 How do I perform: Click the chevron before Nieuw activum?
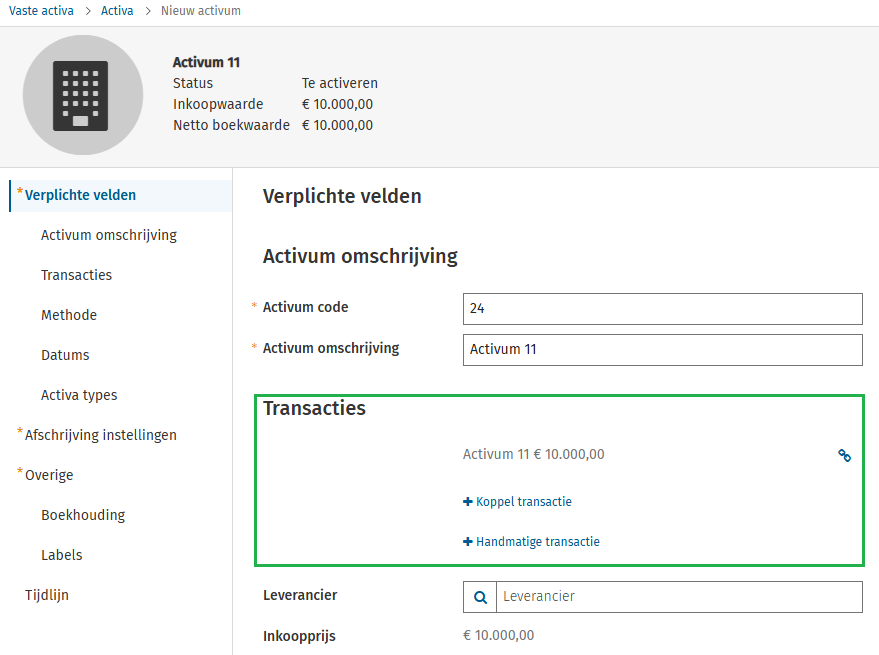pyautogui.click(x=149, y=11)
